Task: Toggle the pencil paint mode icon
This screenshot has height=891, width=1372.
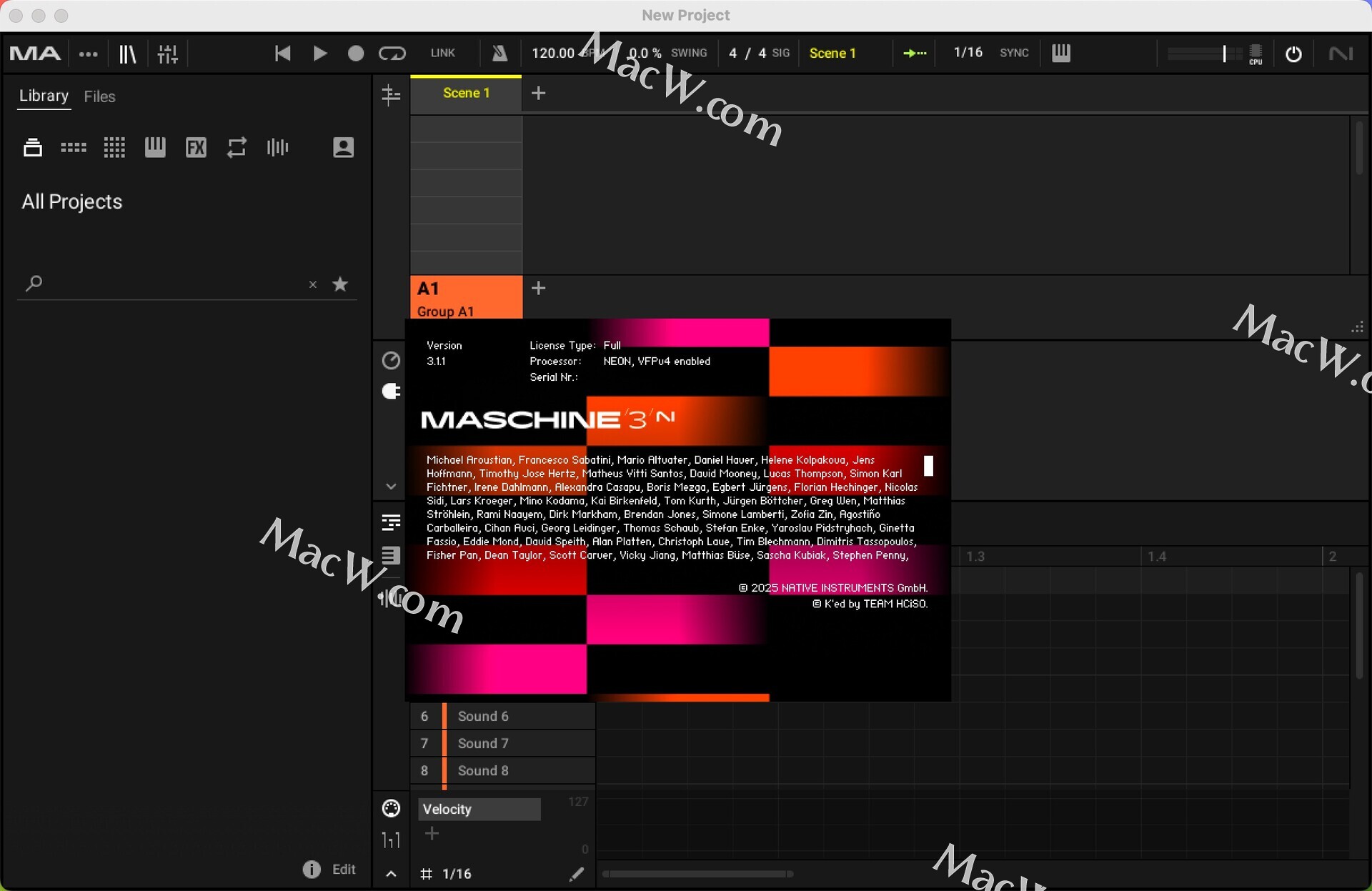Action: 576,874
